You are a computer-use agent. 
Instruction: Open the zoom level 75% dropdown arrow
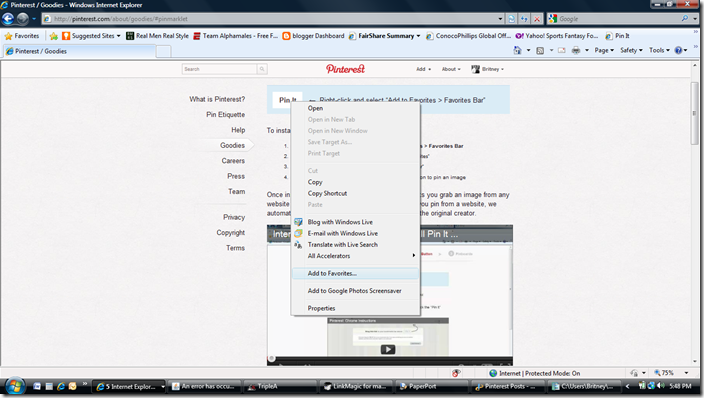(x=686, y=373)
